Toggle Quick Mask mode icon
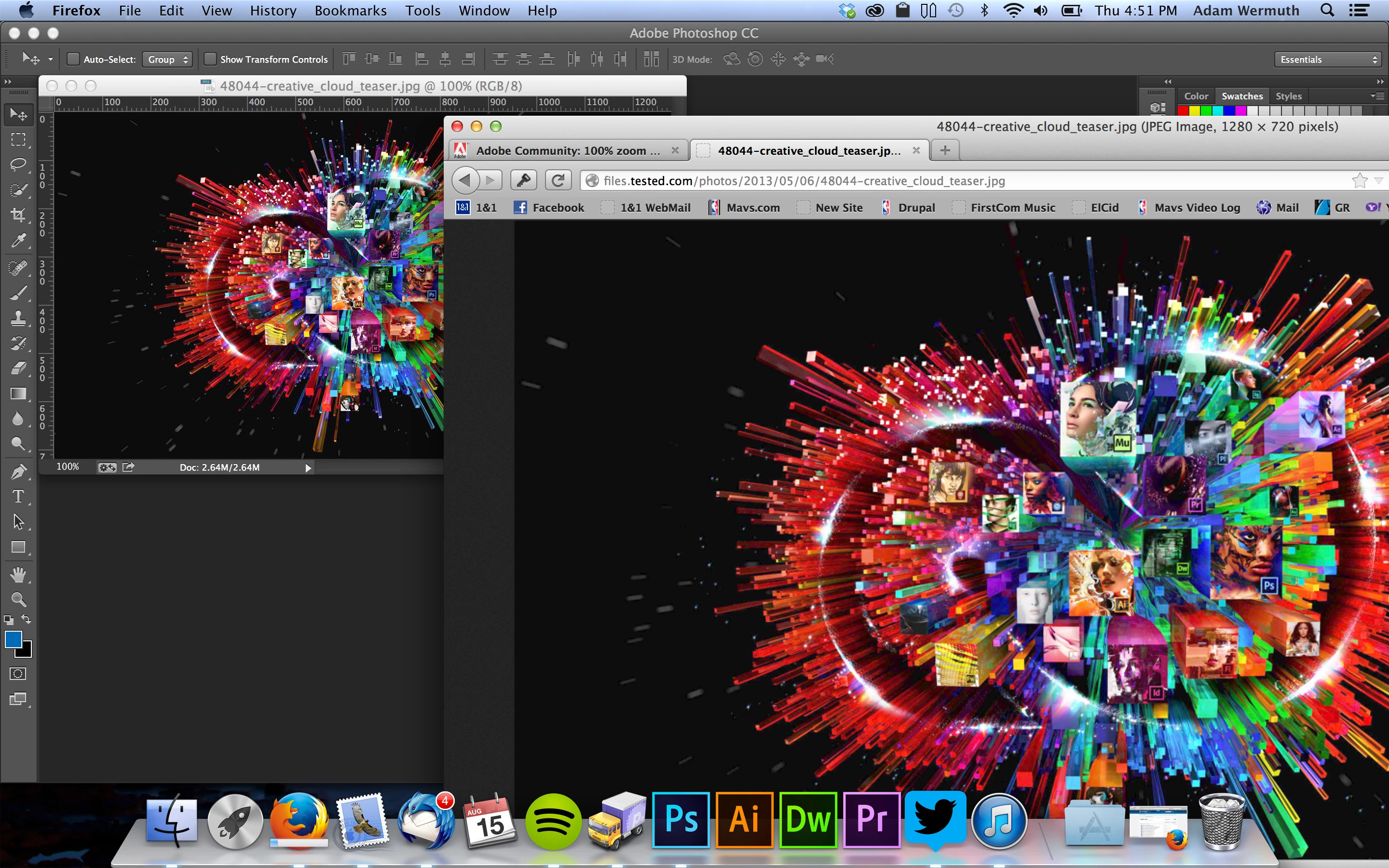Image resolution: width=1389 pixels, height=868 pixels. point(18,673)
